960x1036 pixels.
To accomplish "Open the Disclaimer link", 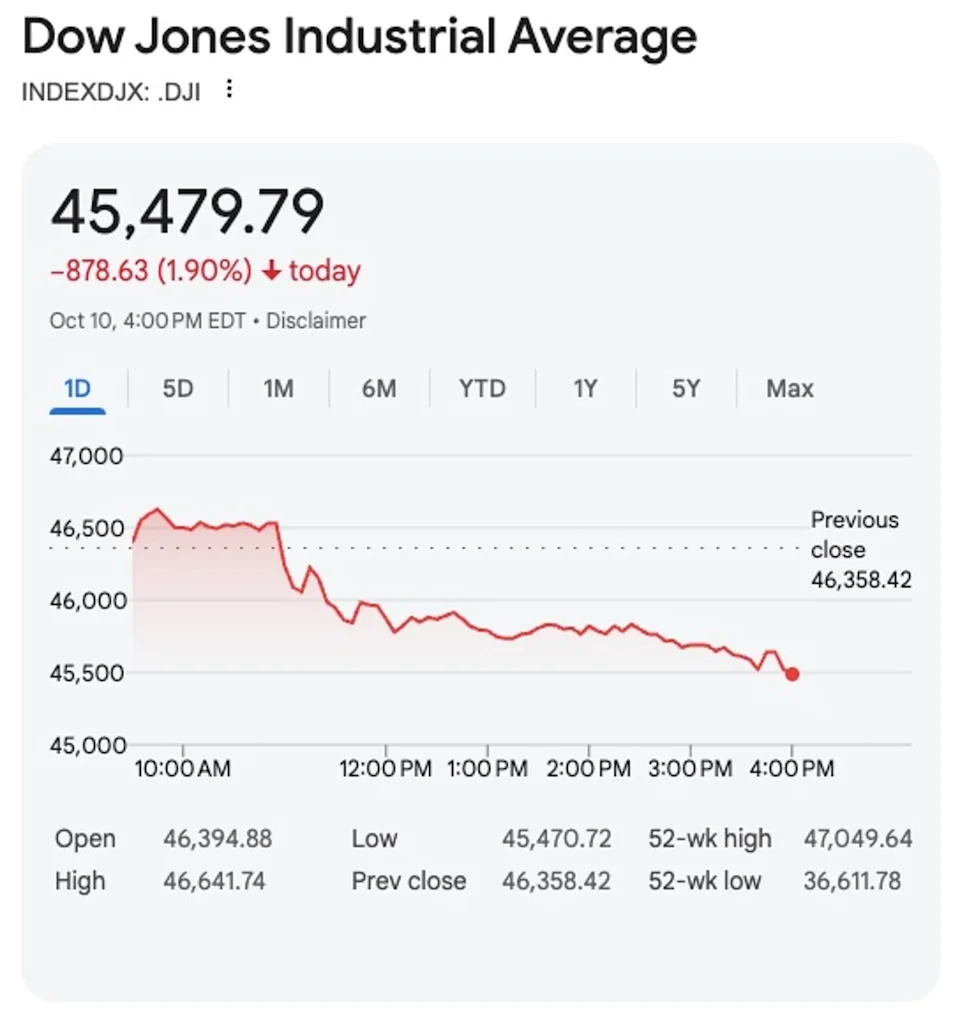I will tap(316, 321).
